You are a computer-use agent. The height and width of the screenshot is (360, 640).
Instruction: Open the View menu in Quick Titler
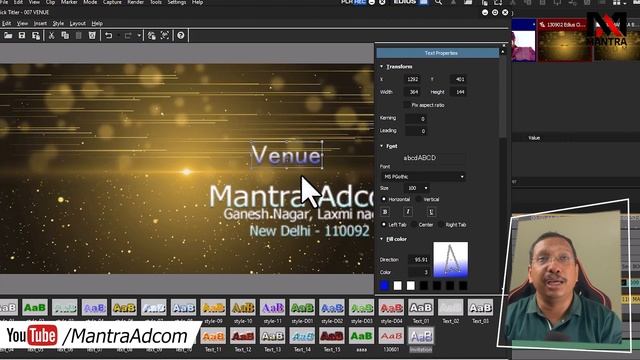22,23
